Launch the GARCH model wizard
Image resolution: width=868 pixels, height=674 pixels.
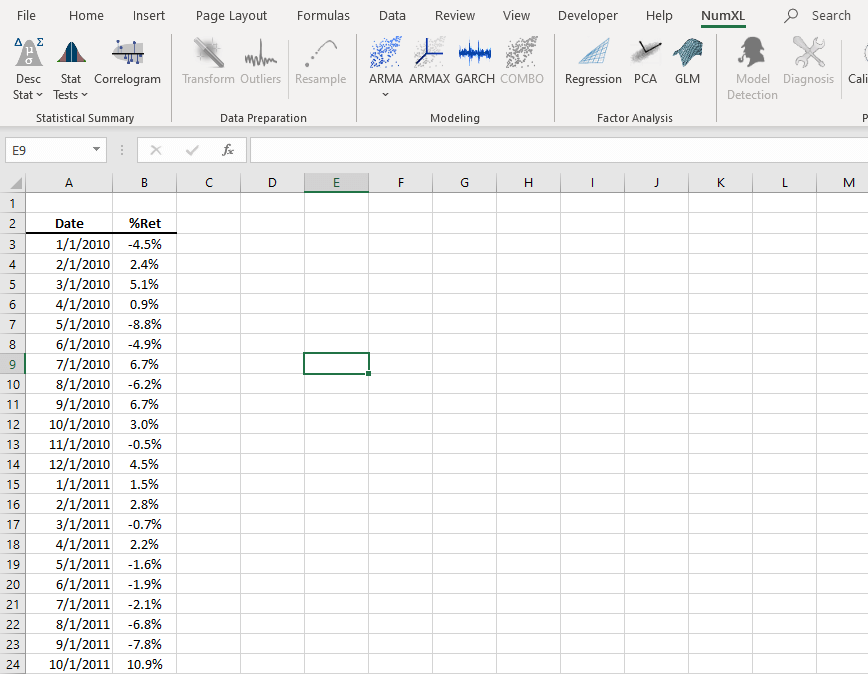(475, 62)
